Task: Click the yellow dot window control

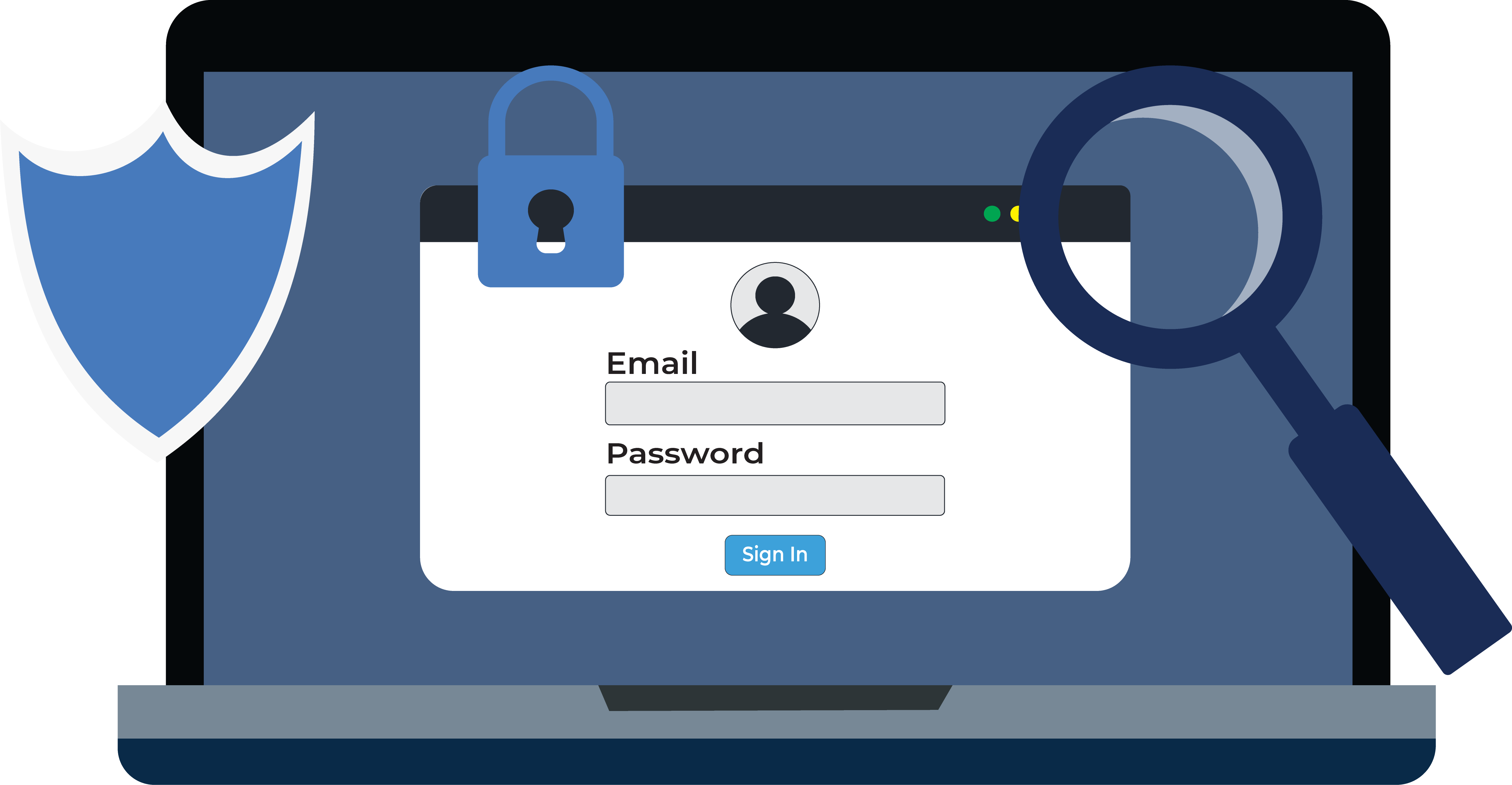Action: [x=1015, y=214]
